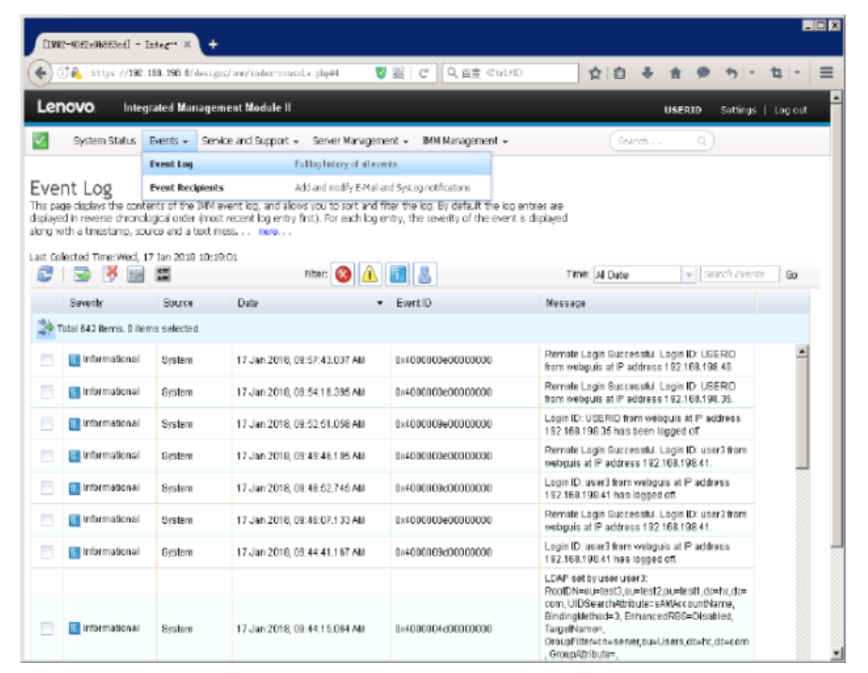Click the Go button next to Search Events

pyautogui.click(x=792, y=275)
